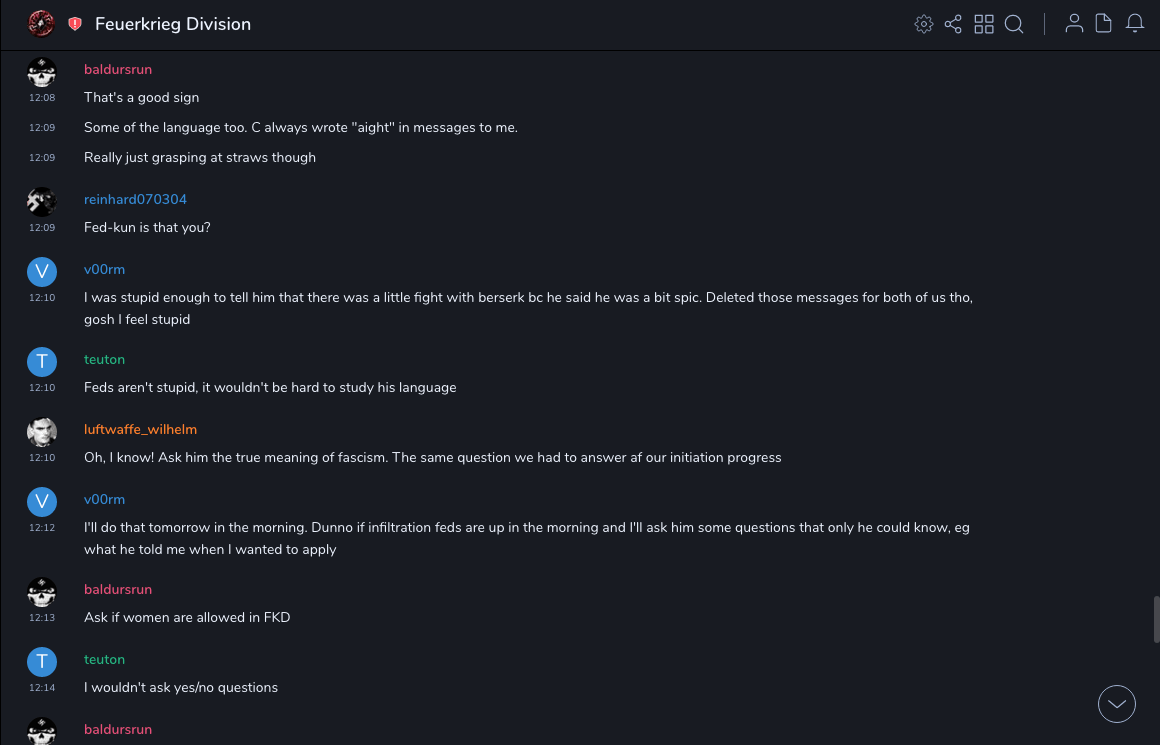The width and height of the screenshot is (1160, 745).
Task: Click the search magnifier icon
Action: (x=1014, y=24)
